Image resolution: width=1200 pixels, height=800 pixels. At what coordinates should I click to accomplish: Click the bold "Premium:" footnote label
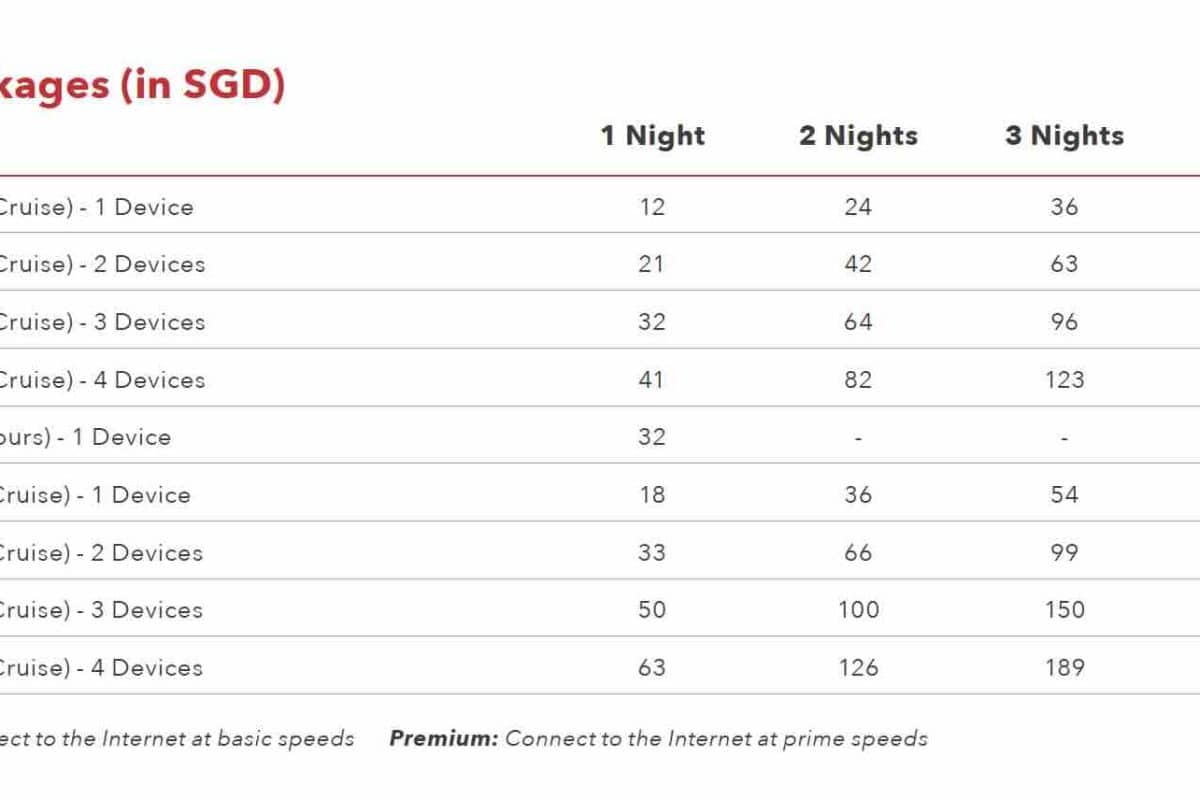click(443, 739)
